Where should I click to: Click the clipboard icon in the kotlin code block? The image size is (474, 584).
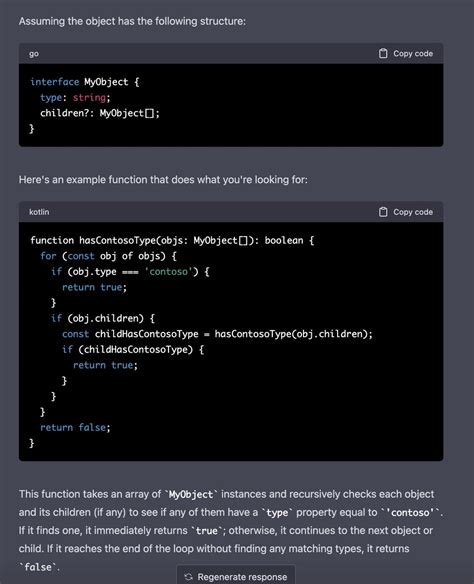(383, 212)
